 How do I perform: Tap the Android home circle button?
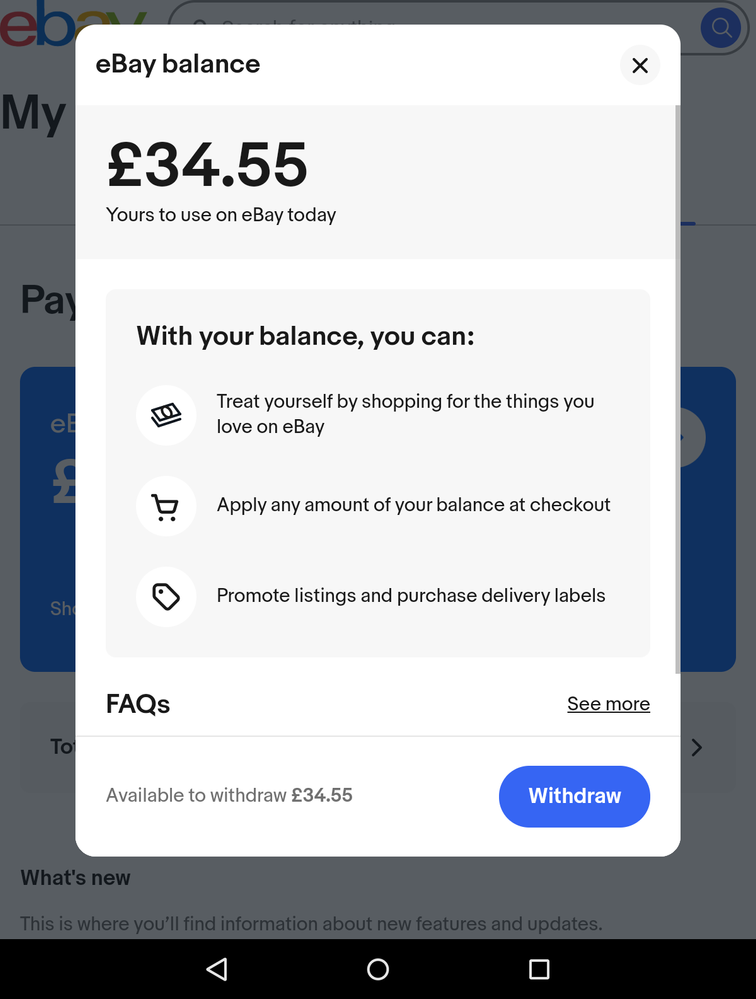tap(378, 969)
